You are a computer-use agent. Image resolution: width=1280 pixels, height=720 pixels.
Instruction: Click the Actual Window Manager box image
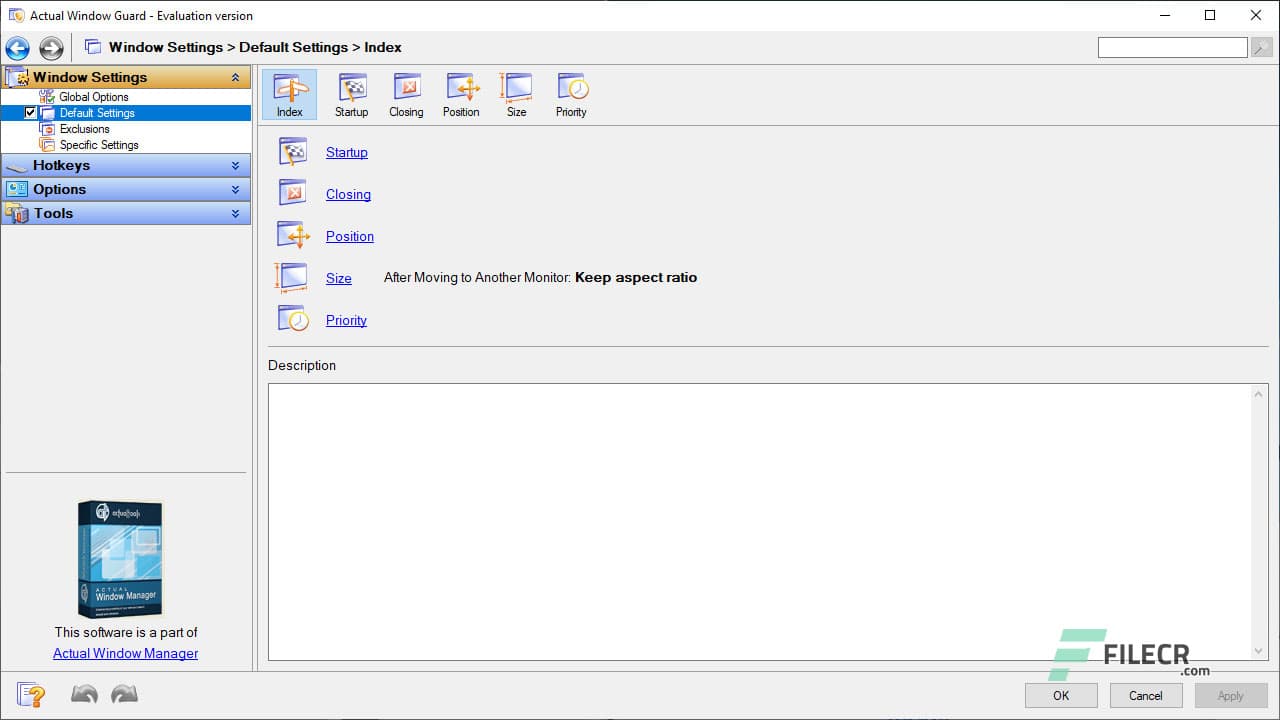click(120, 558)
